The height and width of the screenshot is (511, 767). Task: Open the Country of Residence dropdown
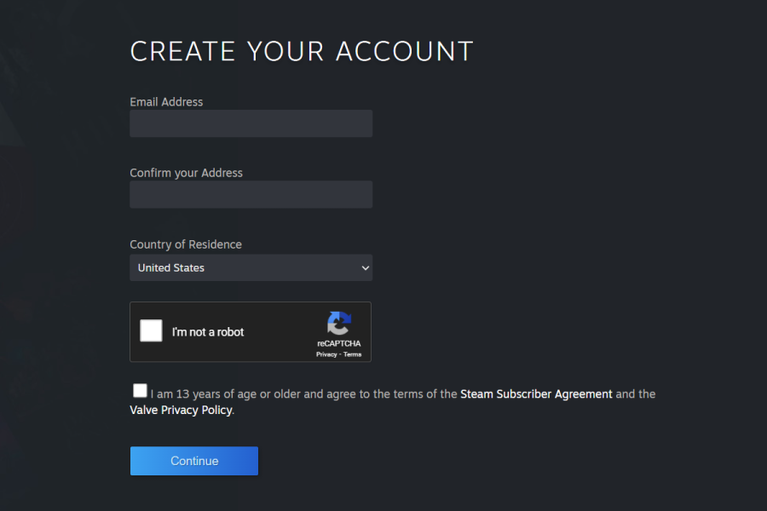[251, 267]
